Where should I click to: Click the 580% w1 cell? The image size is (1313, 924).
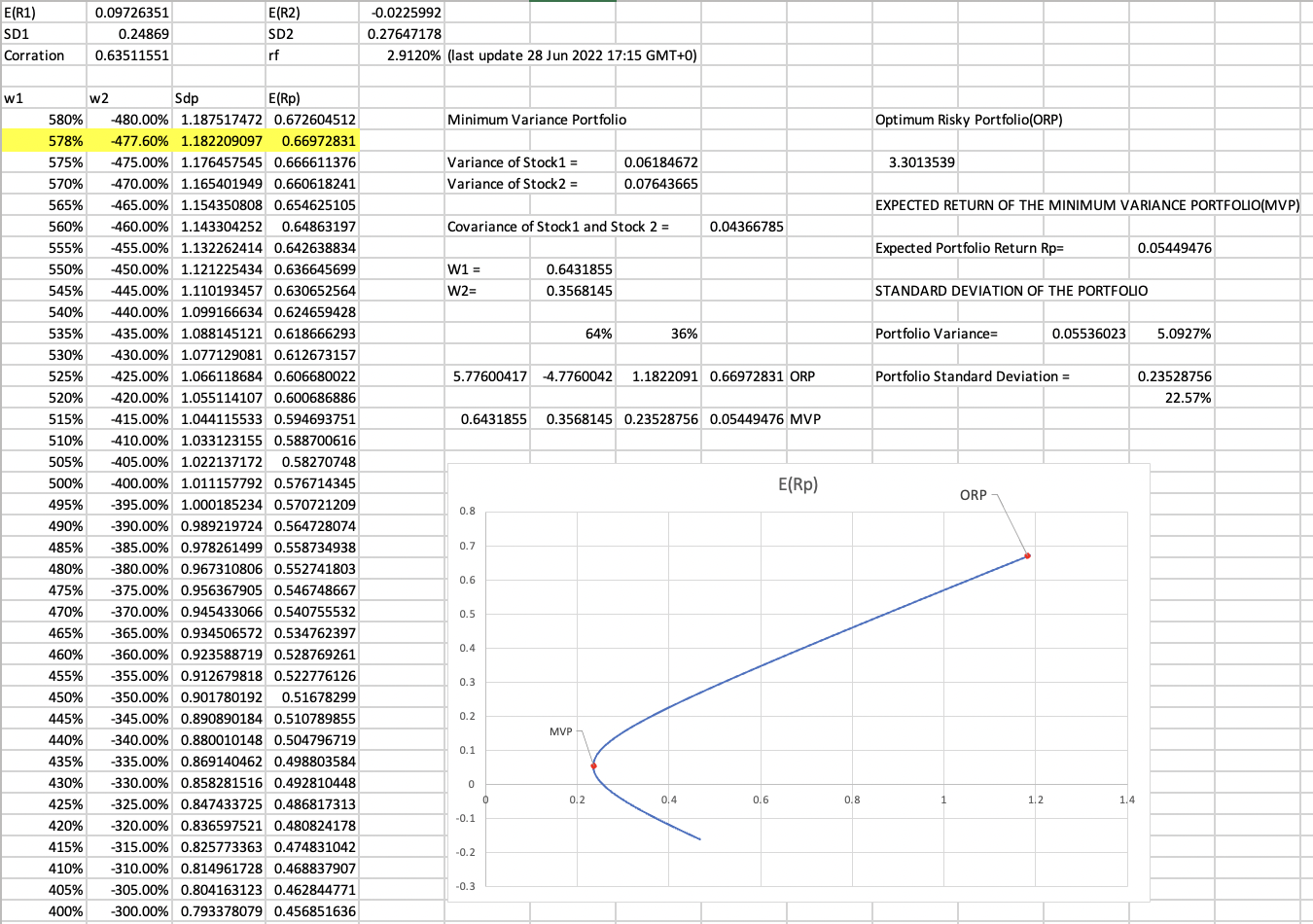click(x=44, y=120)
